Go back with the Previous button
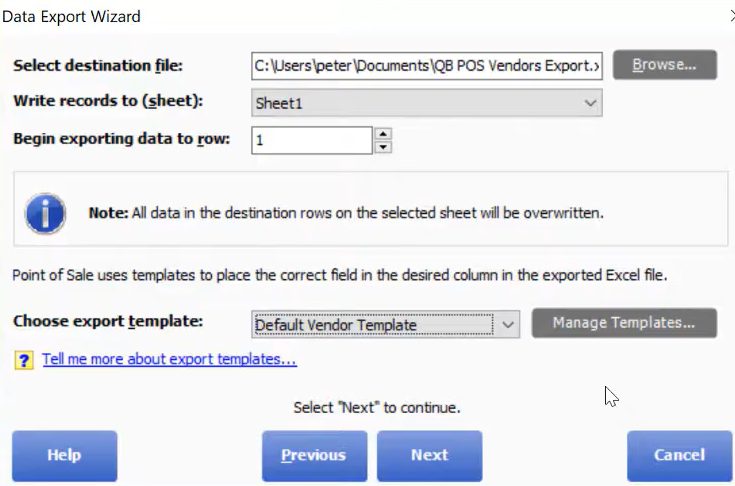Image resolution: width=735 pixels, height=486 pixels. tap(315, 456)
